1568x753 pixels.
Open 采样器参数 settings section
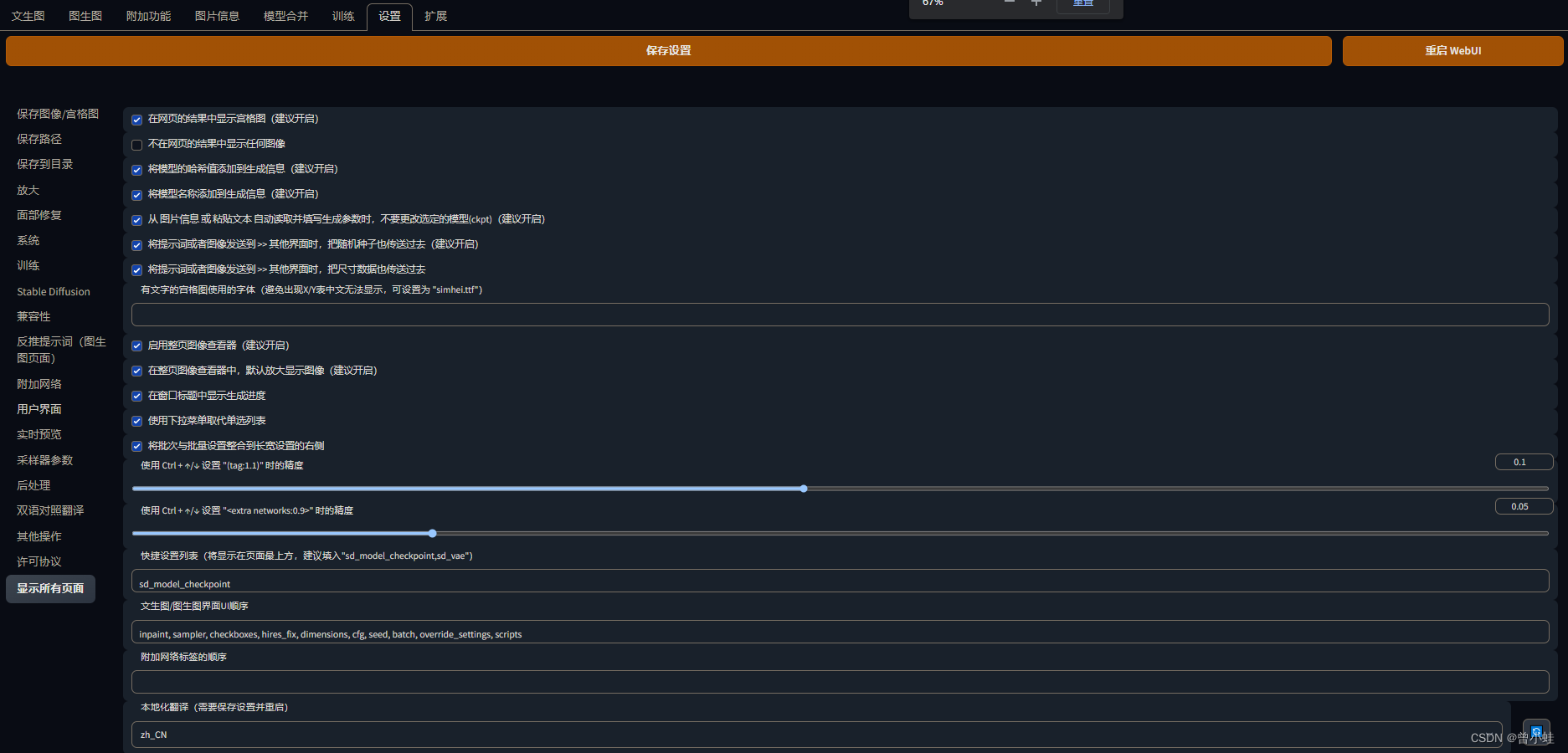pos(45,460)
